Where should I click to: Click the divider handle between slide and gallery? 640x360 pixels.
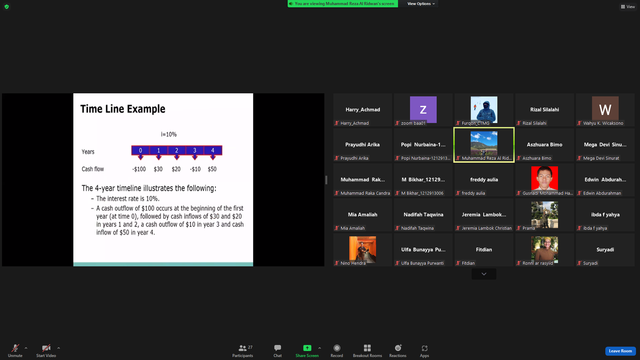(326, 180)
